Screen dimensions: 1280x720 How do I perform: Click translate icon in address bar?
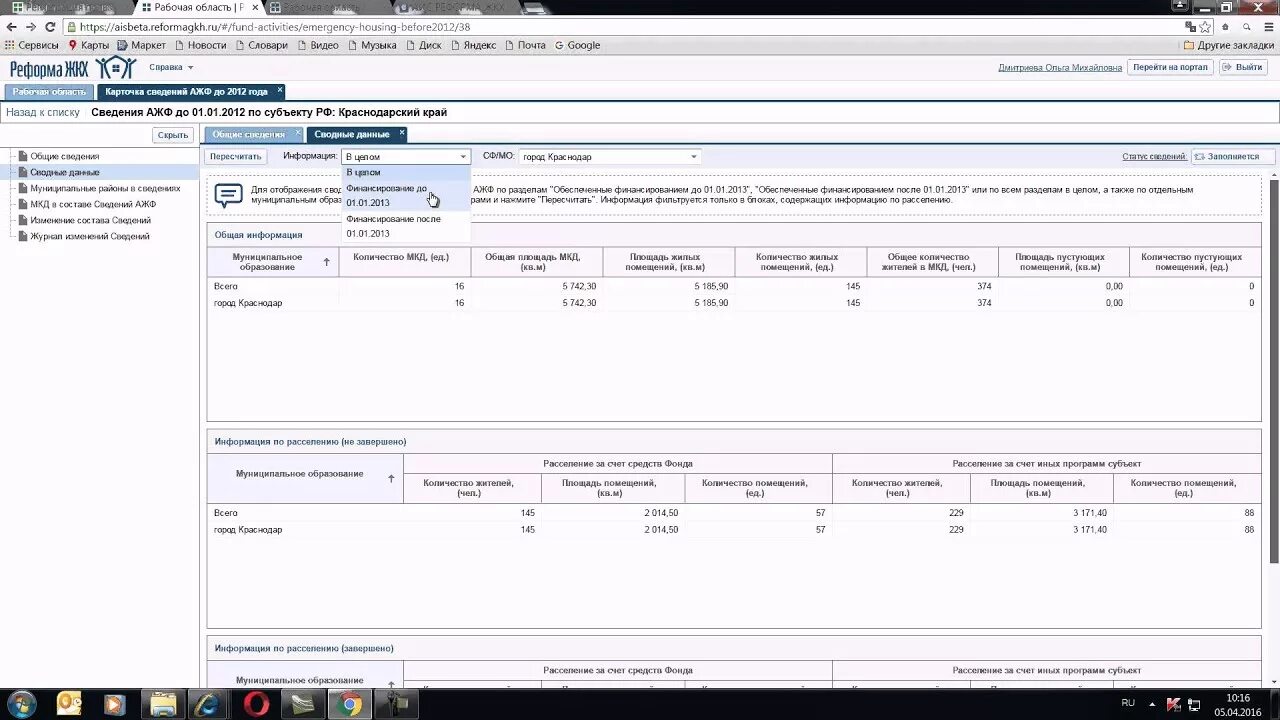[x=1190, y=27]
